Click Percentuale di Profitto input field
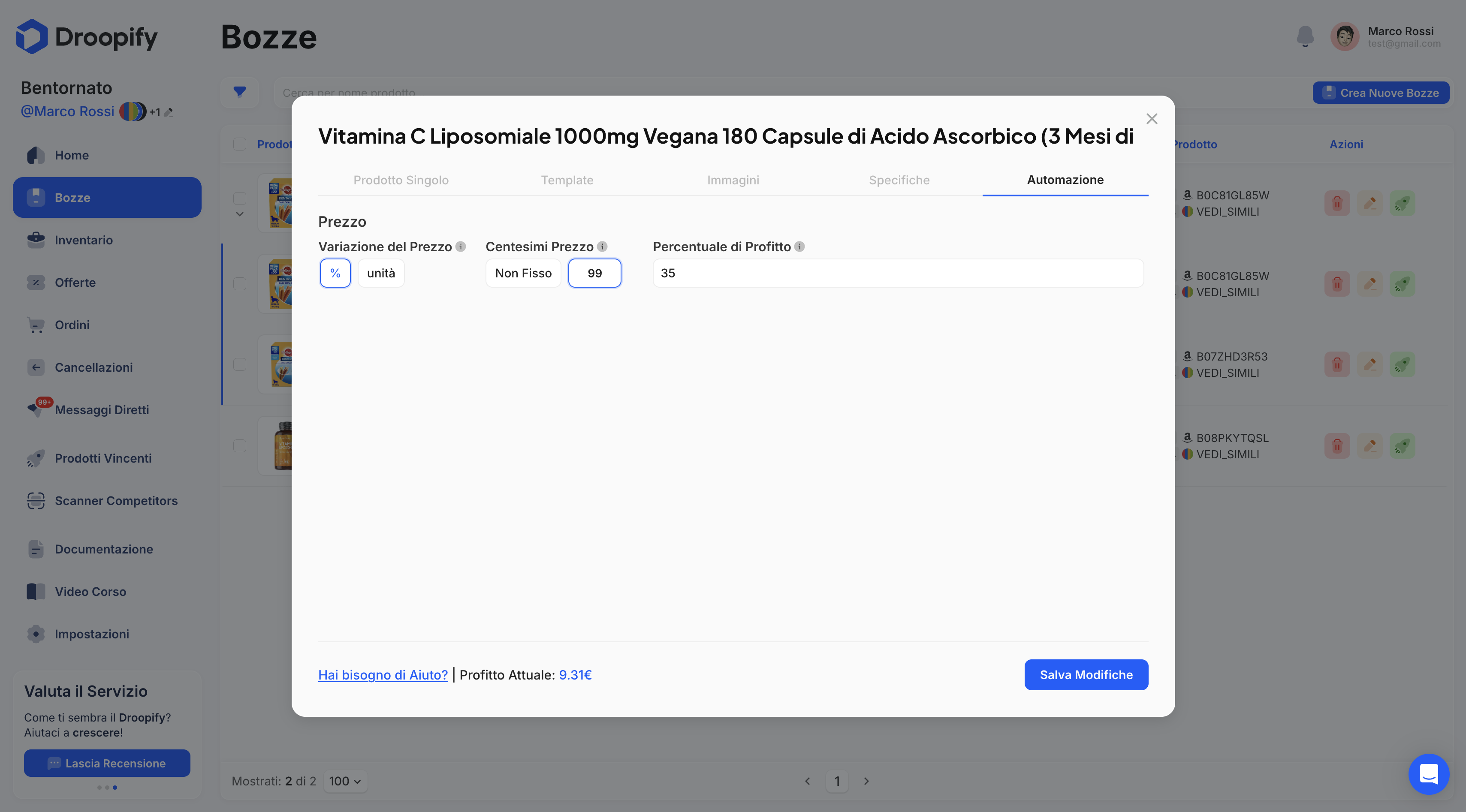This screenshot has width=1466, height=812. tap(898, 273)
